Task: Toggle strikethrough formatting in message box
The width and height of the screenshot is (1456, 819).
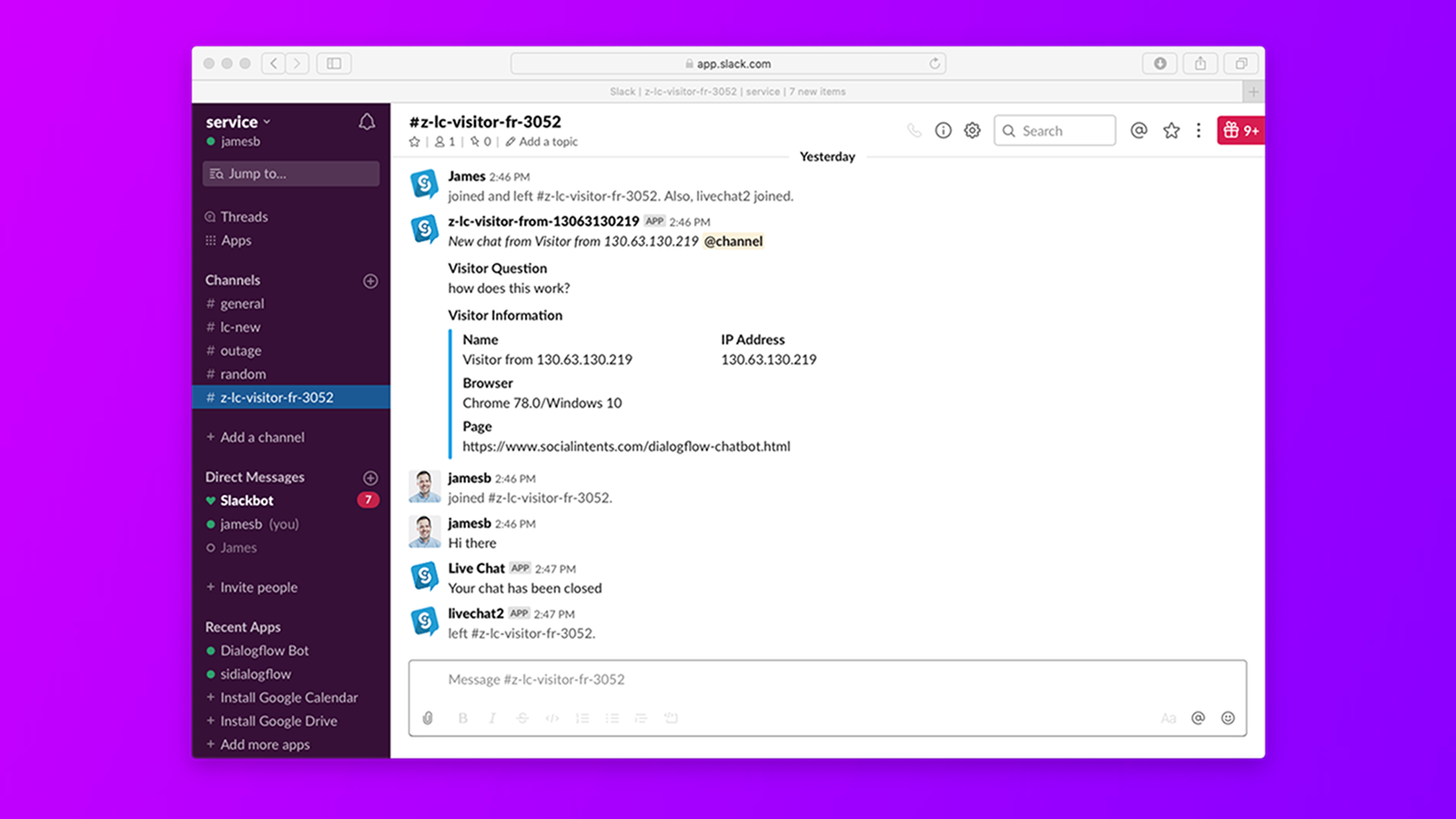Action: 522,718
